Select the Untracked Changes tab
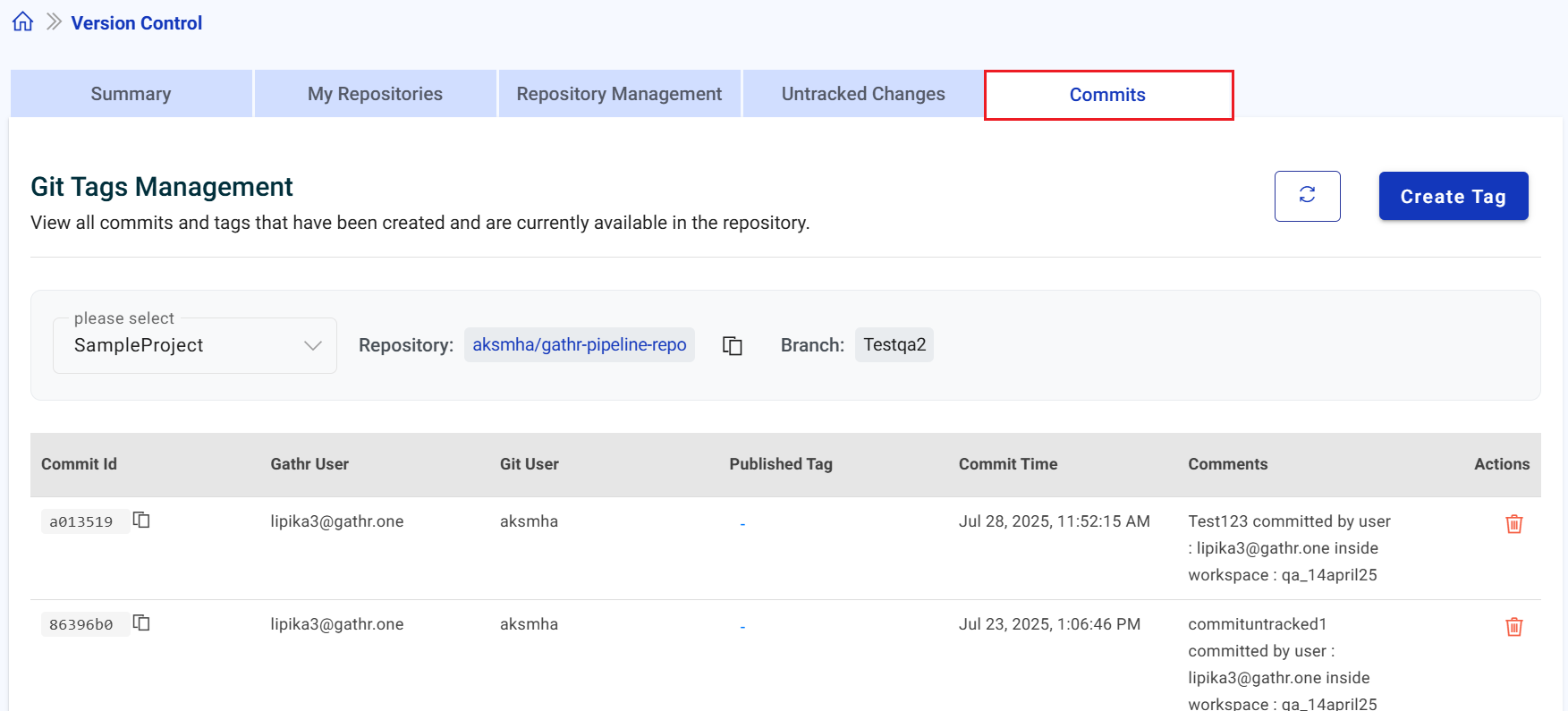Screen dimensions: 1568x711 (x=863, y=94)
